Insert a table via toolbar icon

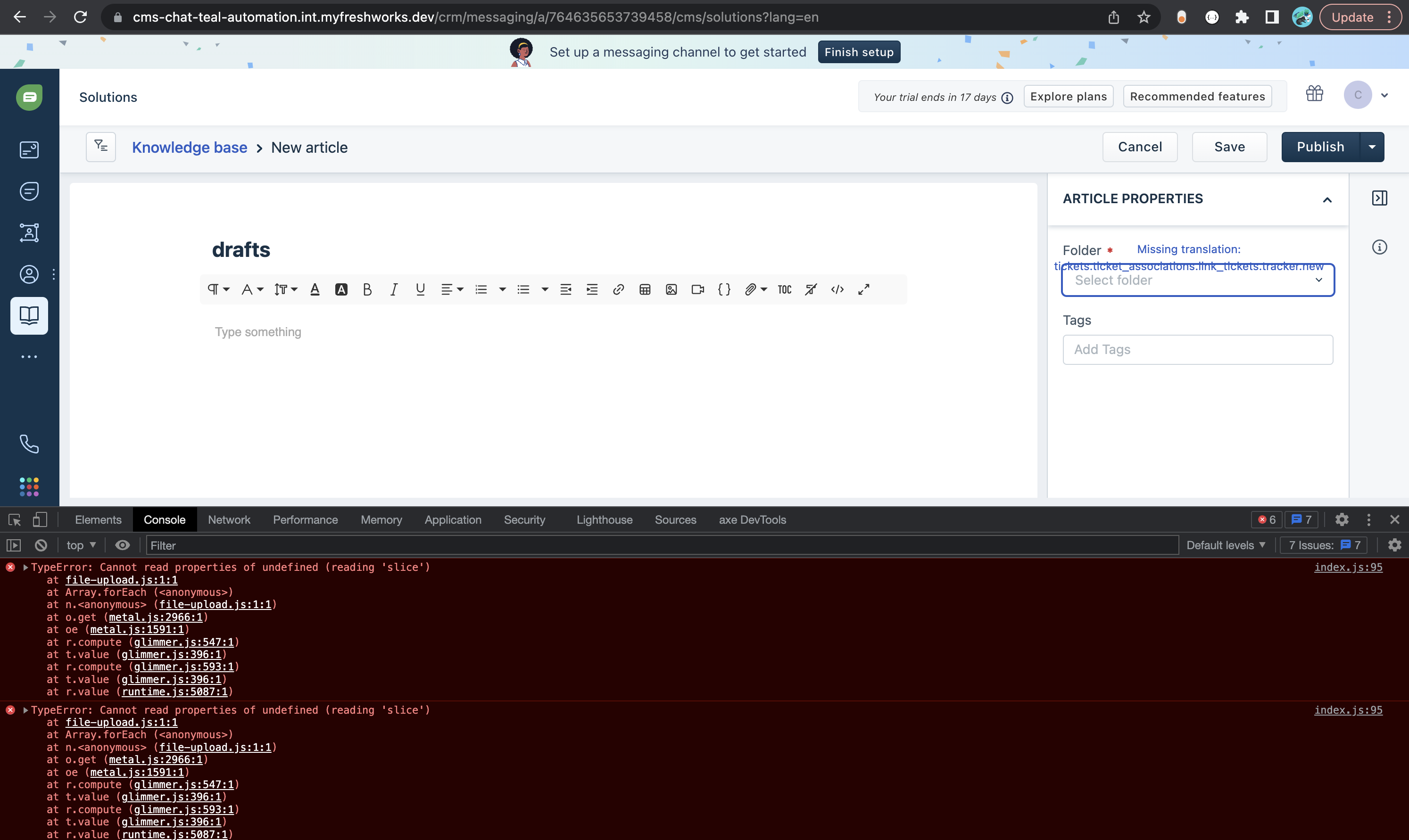tap(644, 289)
